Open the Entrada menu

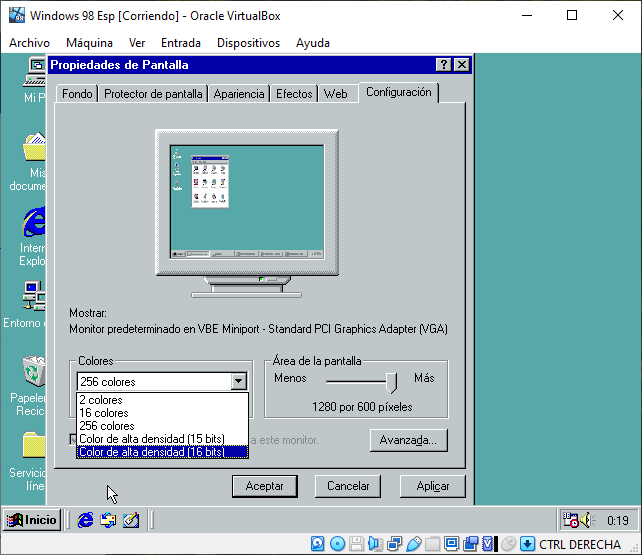click(x=181, y=43)
